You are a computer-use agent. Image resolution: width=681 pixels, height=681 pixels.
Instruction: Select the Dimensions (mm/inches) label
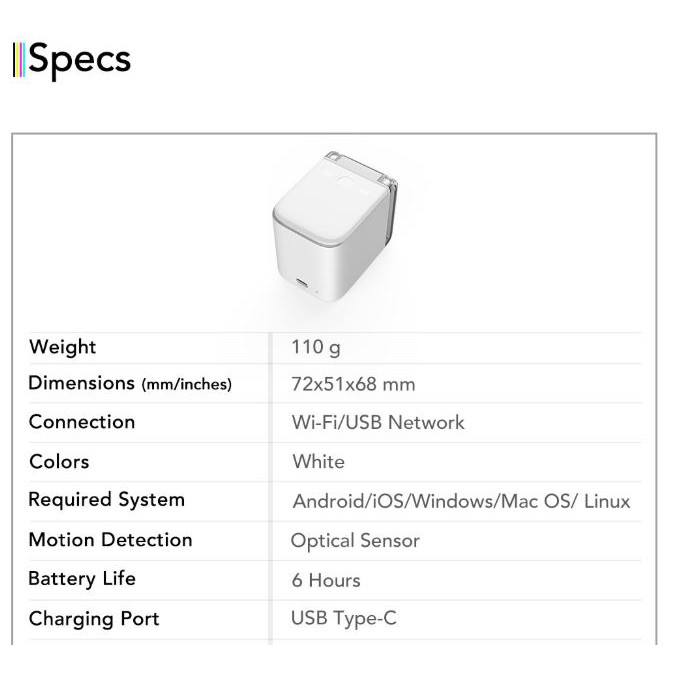130,383
